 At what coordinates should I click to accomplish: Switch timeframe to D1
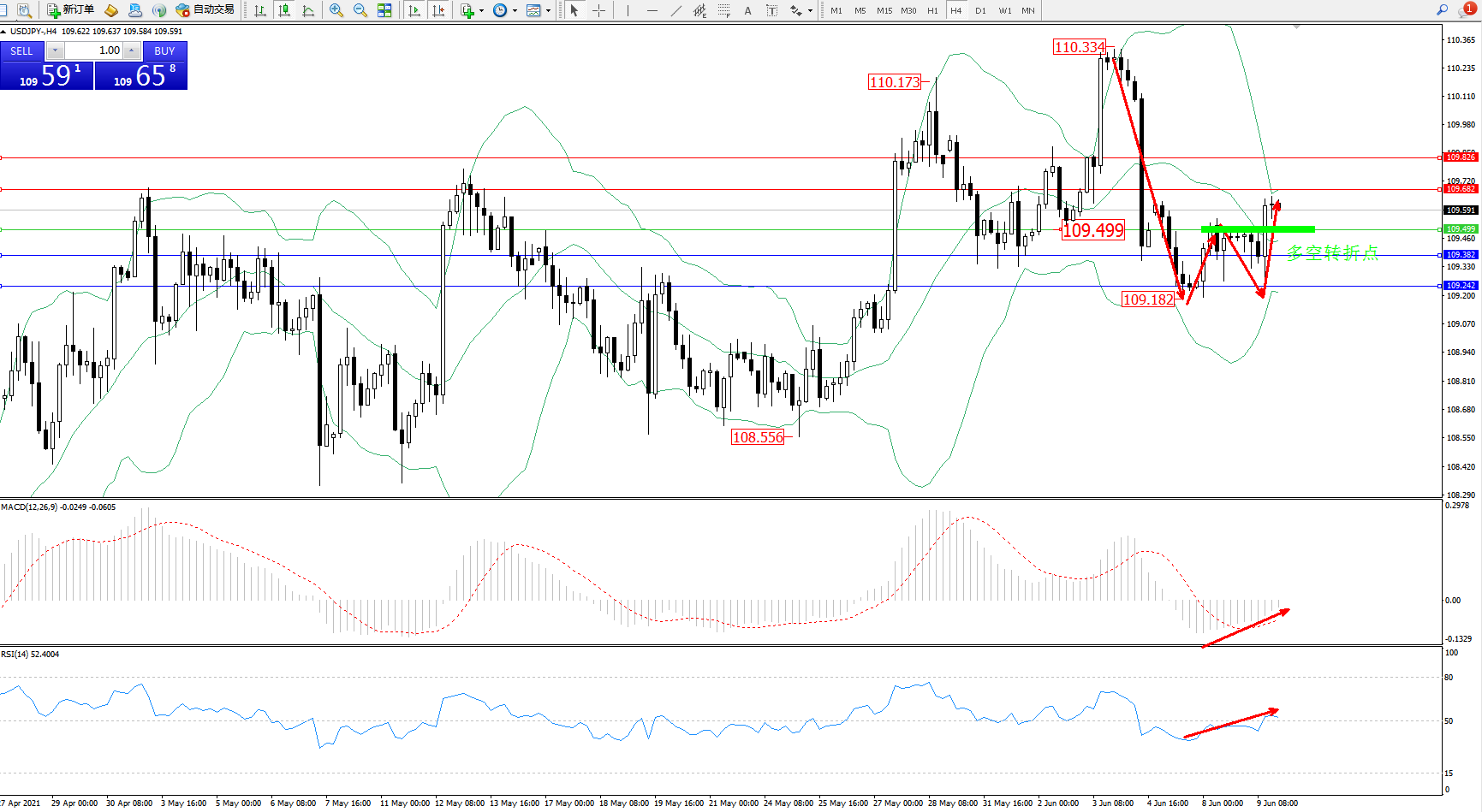coord(980,10)
